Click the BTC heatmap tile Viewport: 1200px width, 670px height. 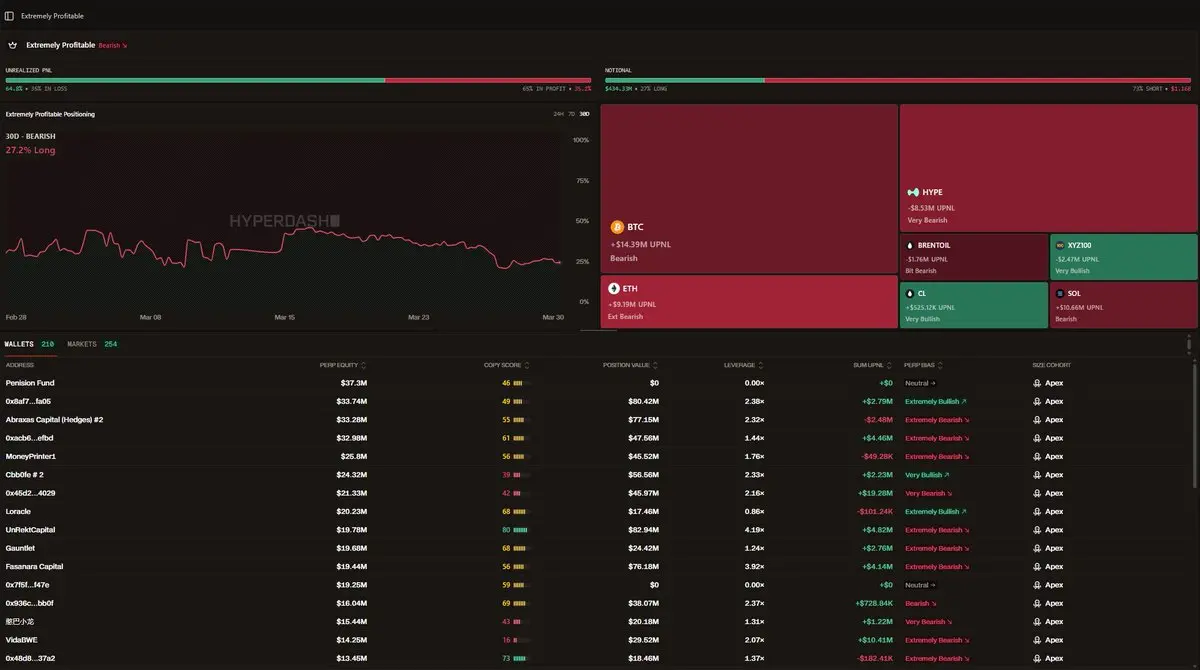click(x=749, y=188)
